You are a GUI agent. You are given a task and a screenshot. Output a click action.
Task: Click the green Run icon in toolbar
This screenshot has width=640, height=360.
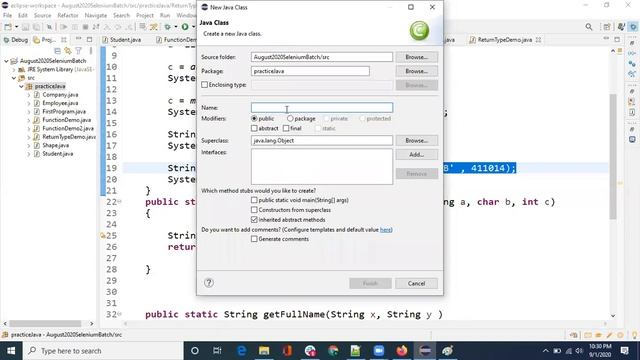click(185, 27)
